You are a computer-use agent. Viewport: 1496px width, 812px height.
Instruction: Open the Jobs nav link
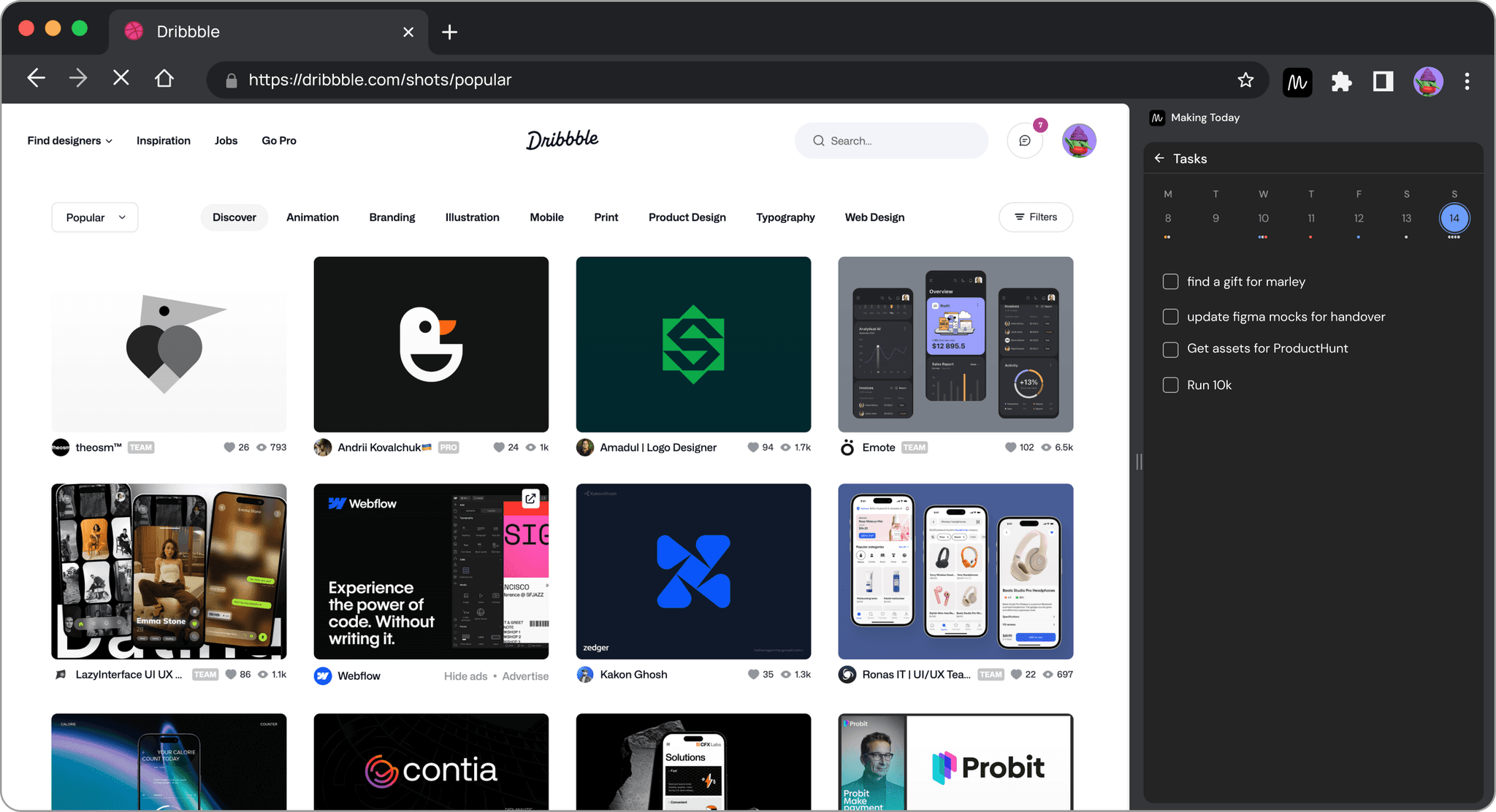226,141
